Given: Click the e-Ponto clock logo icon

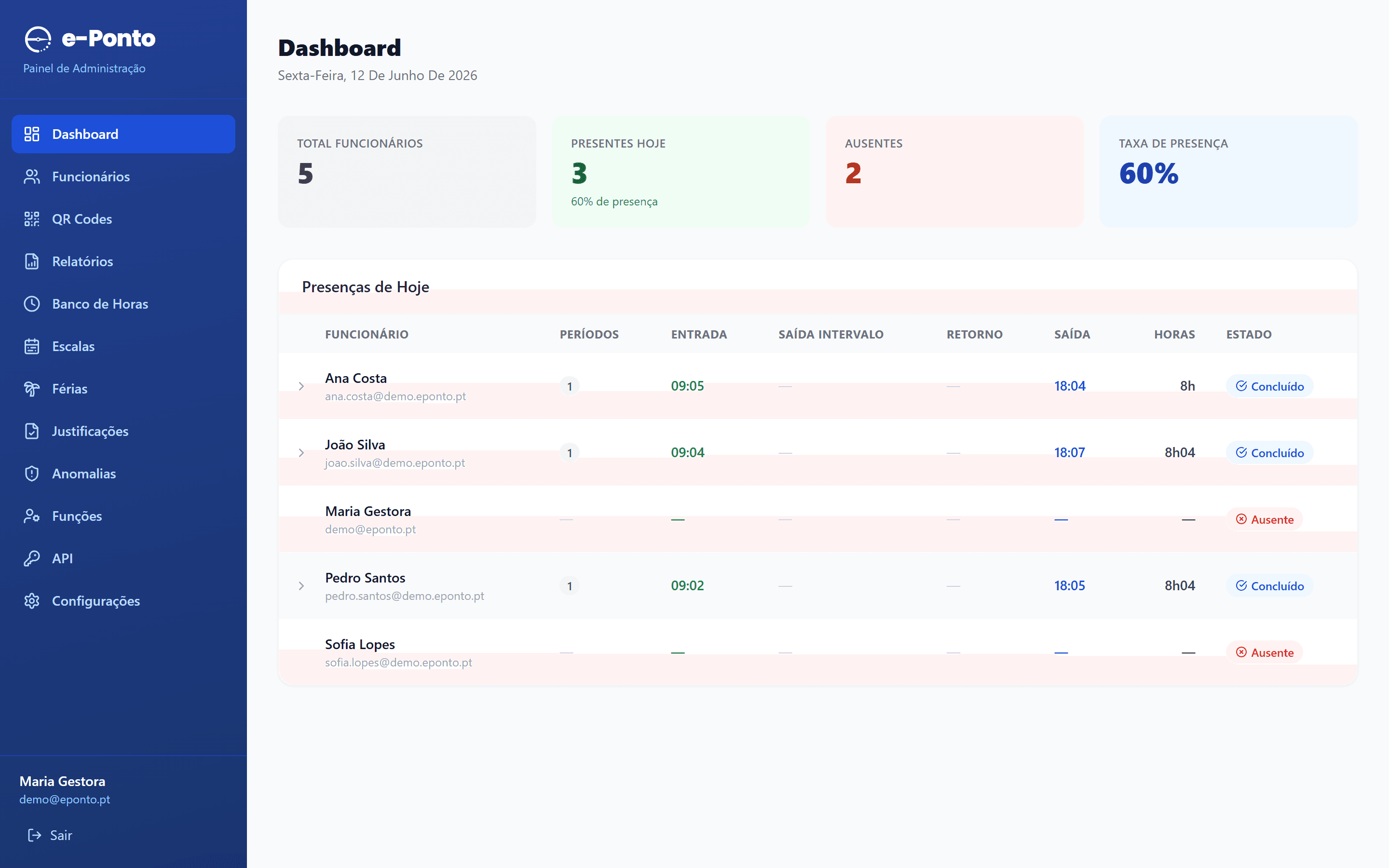Looking at the screenshot, I should pyautogui.click(x=38, y=39).
